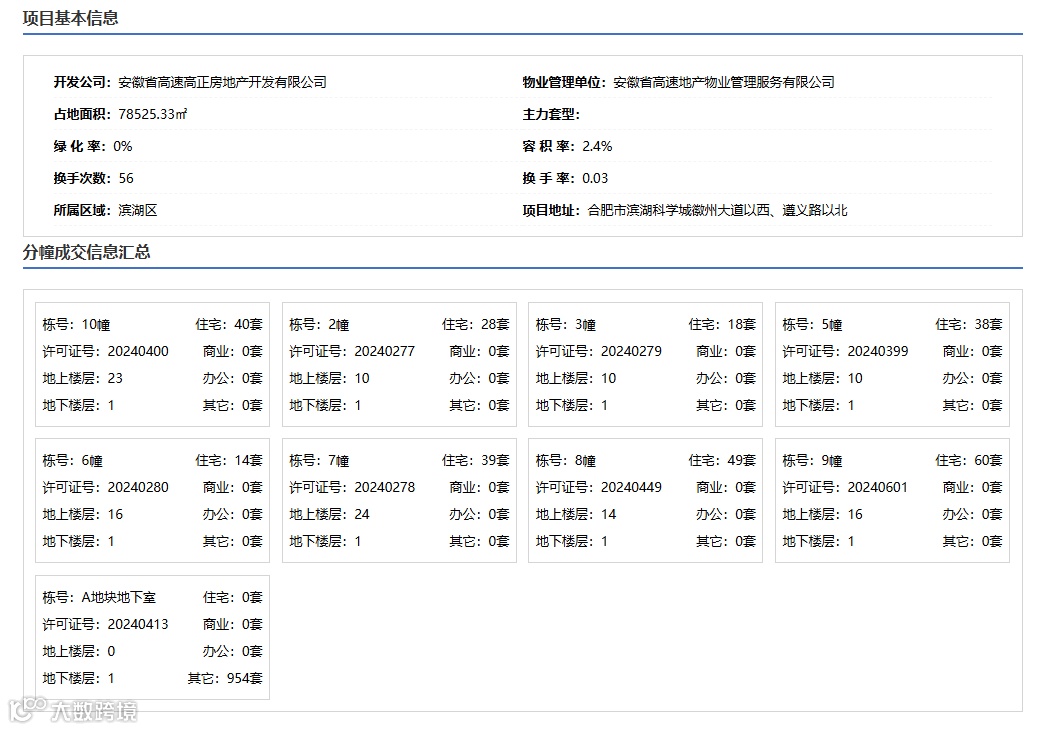
Task: Click 地上楼层 16 in 6幢 card
Action: (x=83, y=514)
